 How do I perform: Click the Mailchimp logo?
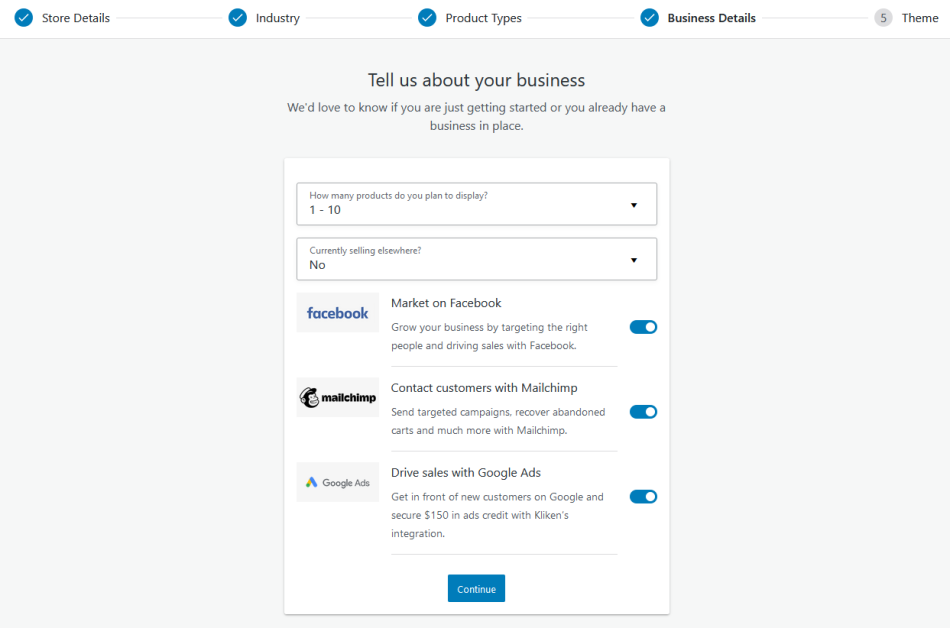click(337, 396)
